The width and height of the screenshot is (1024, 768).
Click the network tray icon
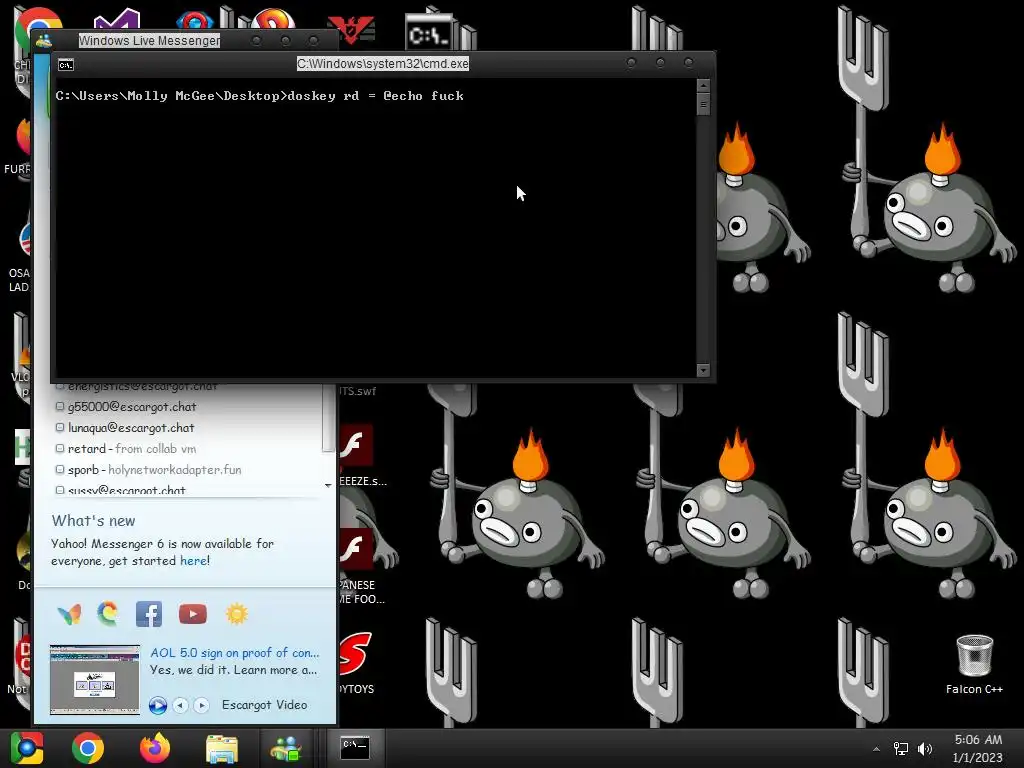click(901, 749)
